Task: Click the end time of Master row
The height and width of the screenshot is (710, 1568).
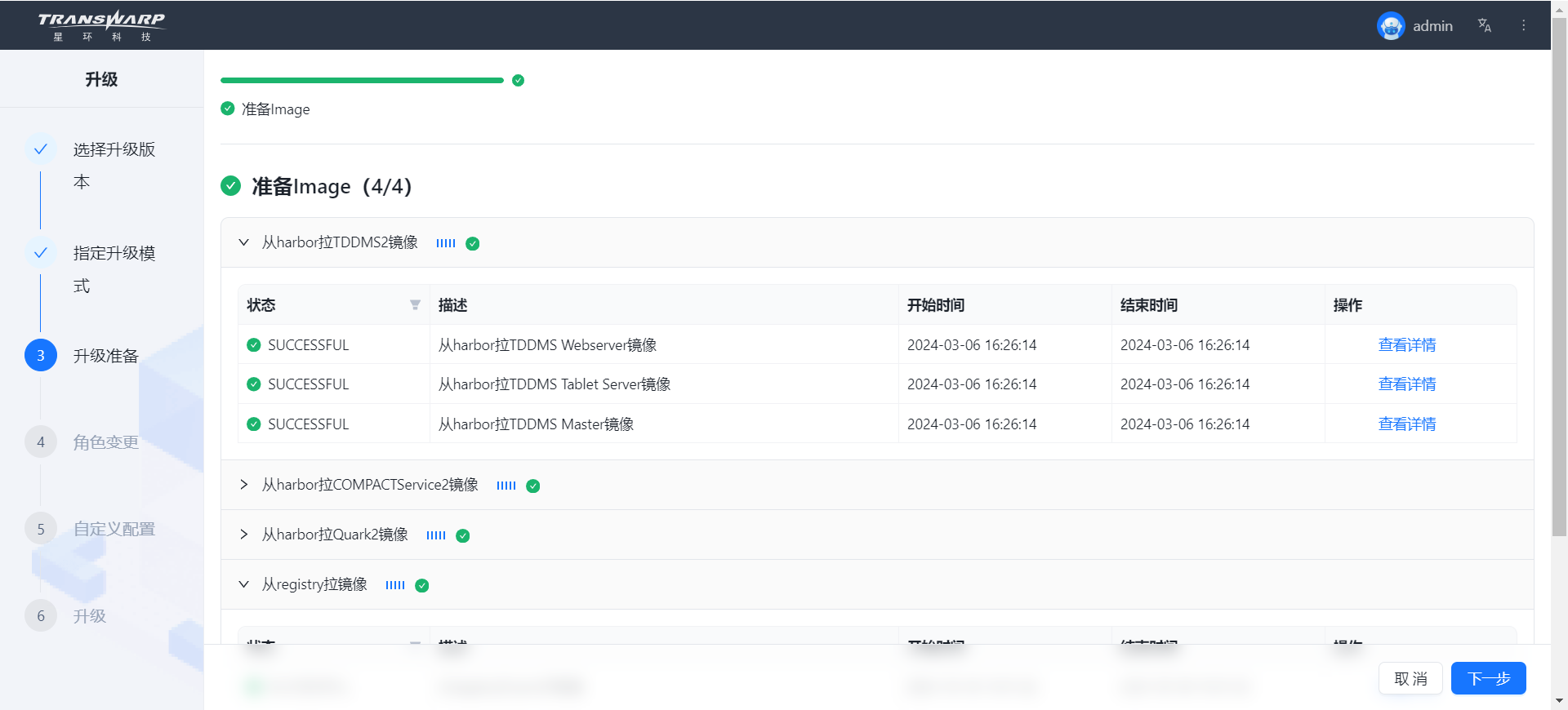Action: 1185,424
